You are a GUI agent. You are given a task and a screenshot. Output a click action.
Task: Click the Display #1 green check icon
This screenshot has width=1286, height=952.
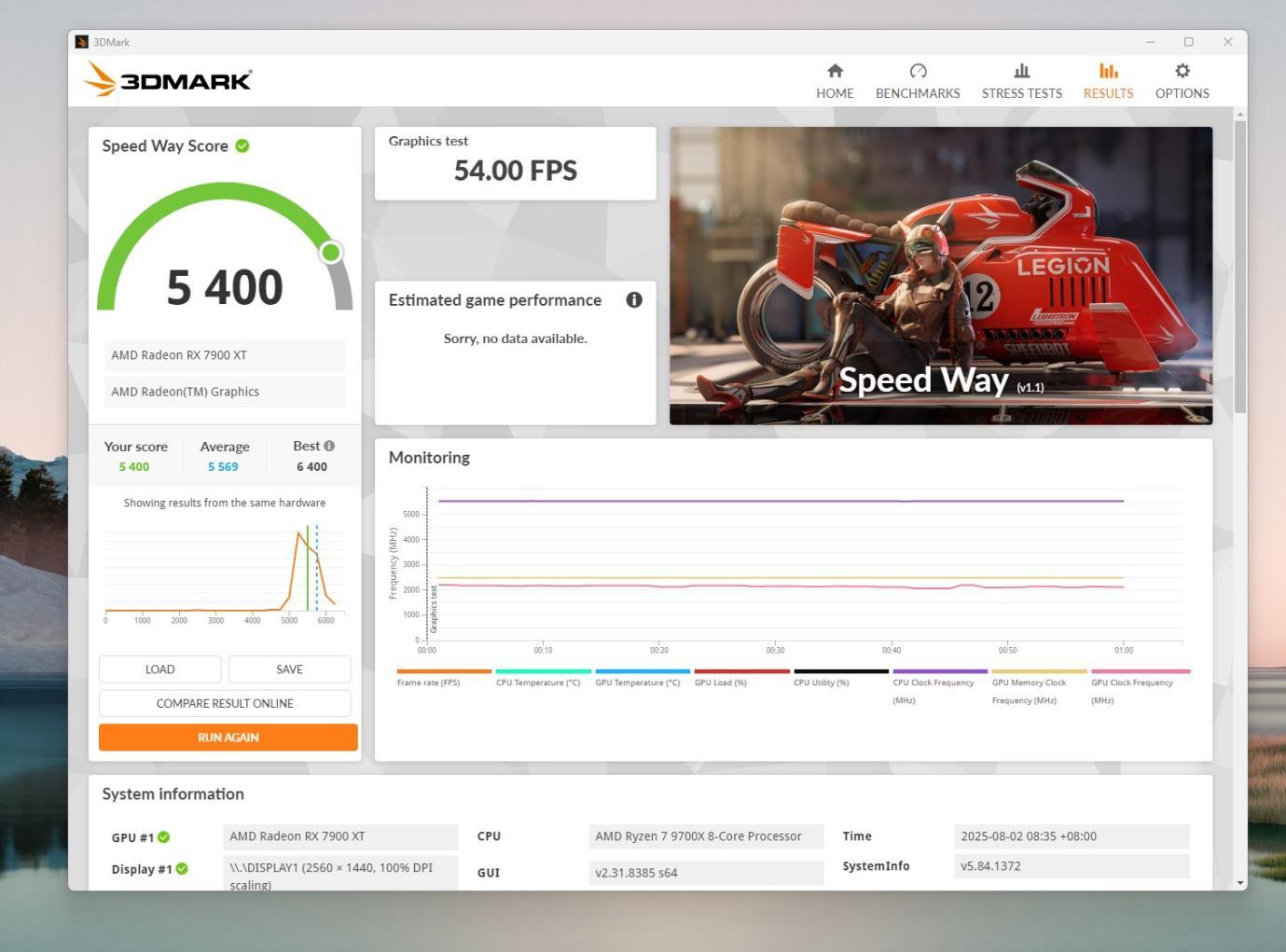point(182,869)
